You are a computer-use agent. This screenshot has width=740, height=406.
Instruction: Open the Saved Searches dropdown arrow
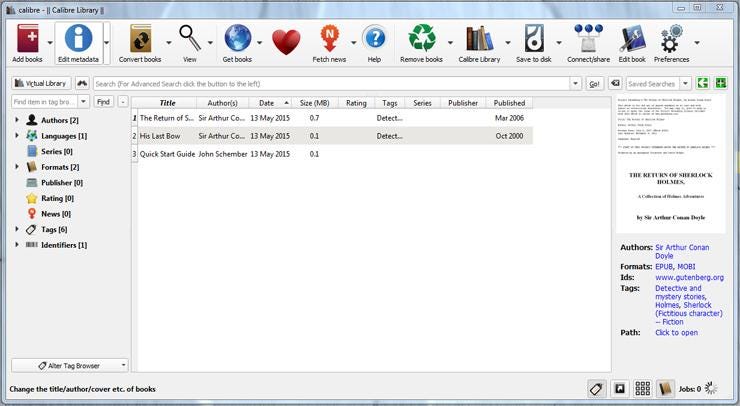(685, 84)
